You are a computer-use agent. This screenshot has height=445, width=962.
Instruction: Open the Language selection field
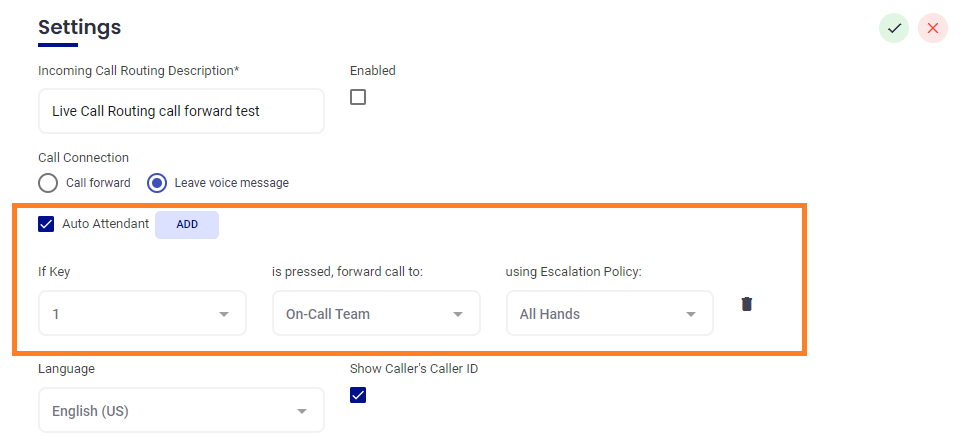click(x=170, y=411)
